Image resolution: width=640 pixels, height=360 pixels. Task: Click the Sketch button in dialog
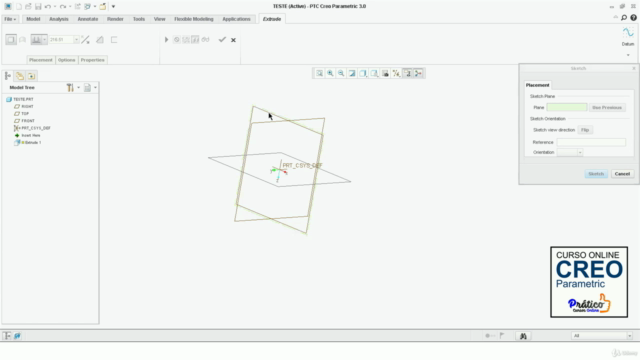pyautogui.click(x=596, y=174)
